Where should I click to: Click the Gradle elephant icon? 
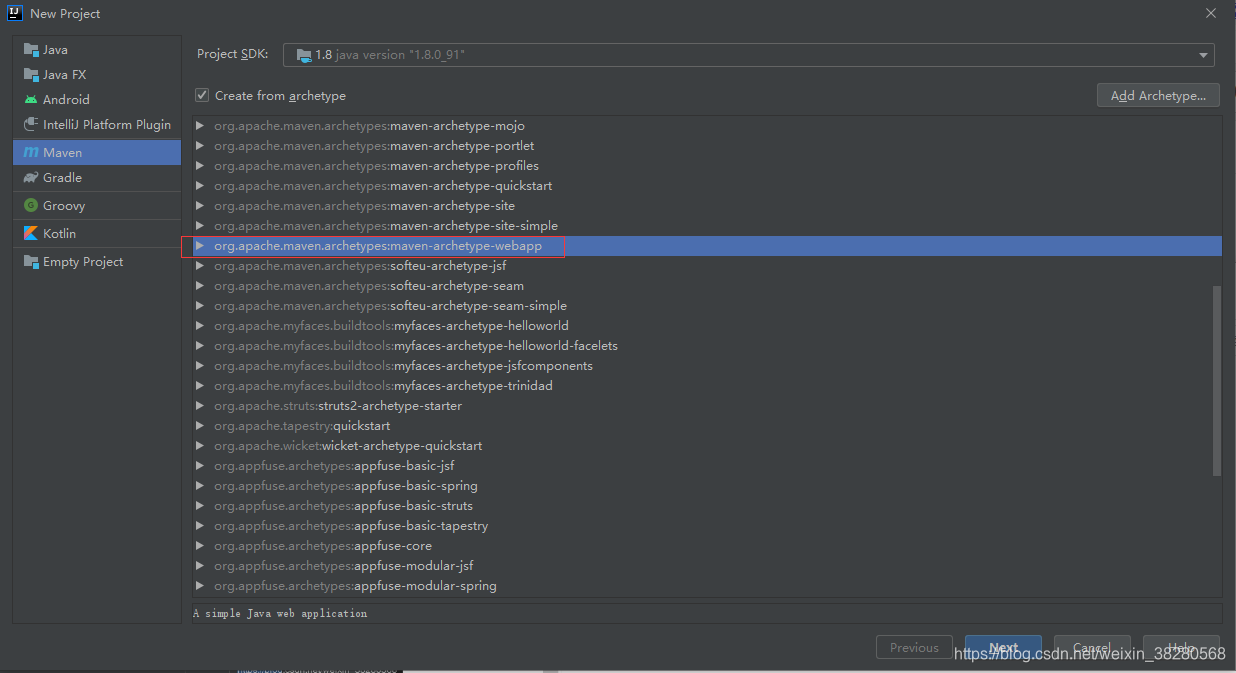click(x=31, y=177)
